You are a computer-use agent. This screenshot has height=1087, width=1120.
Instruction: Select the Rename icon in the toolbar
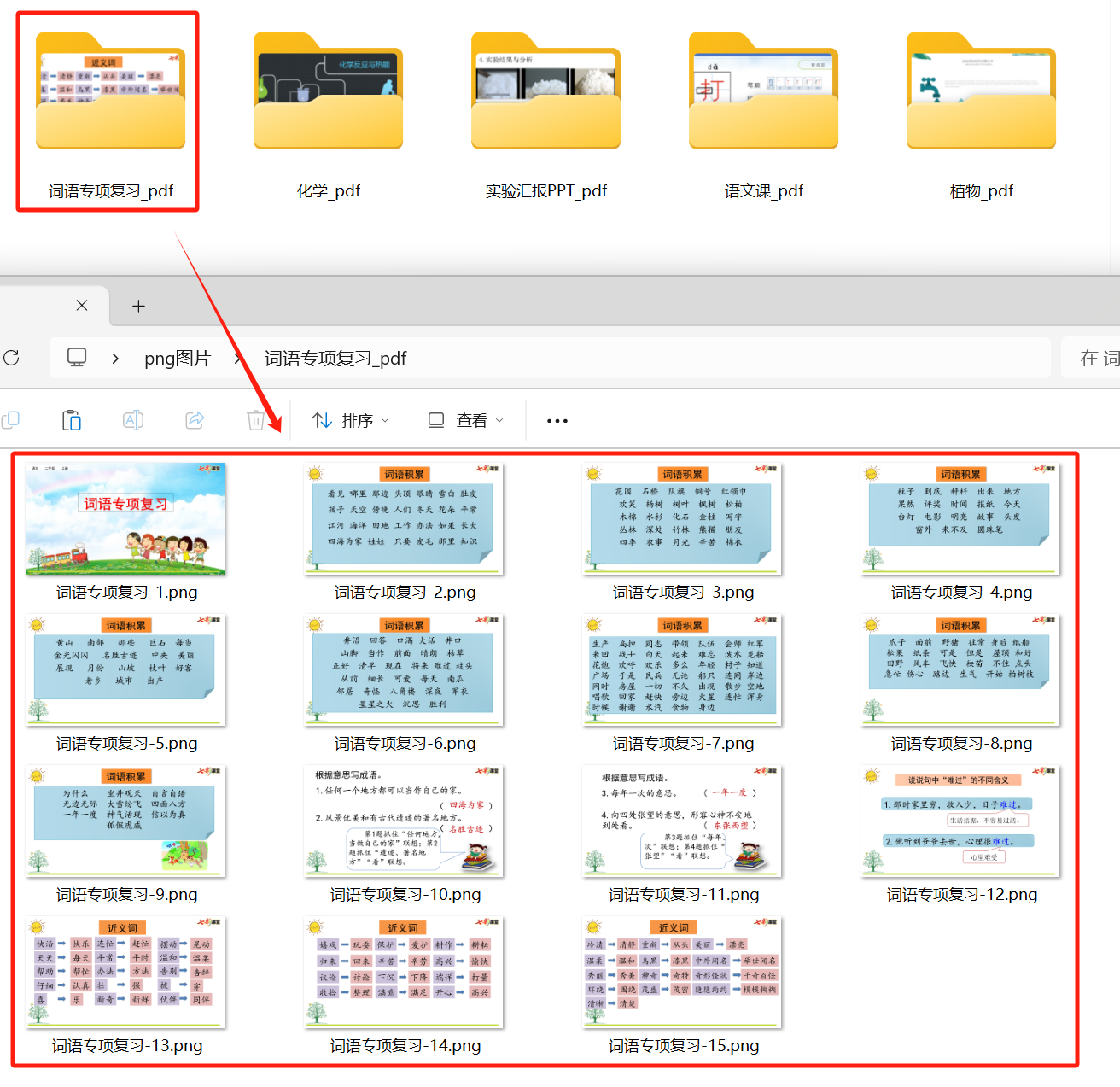pos(133,420)
